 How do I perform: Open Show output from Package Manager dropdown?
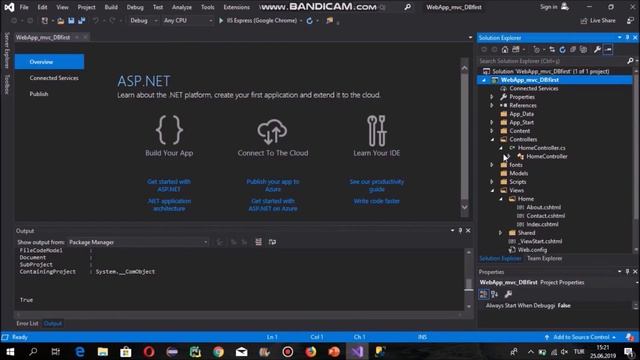coord(138,242)
